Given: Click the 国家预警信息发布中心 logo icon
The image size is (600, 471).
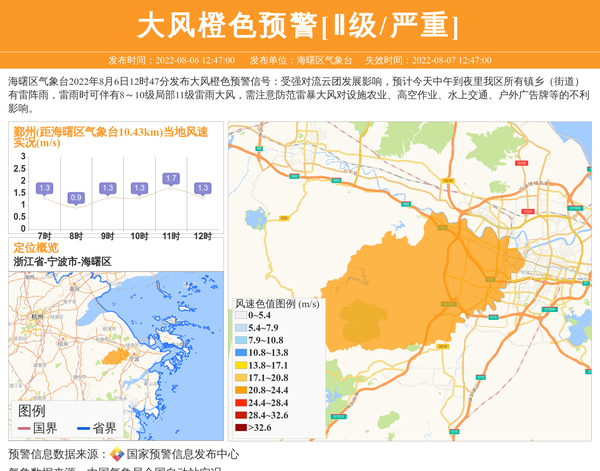Looking at the screenshot, I should [117, 454].
